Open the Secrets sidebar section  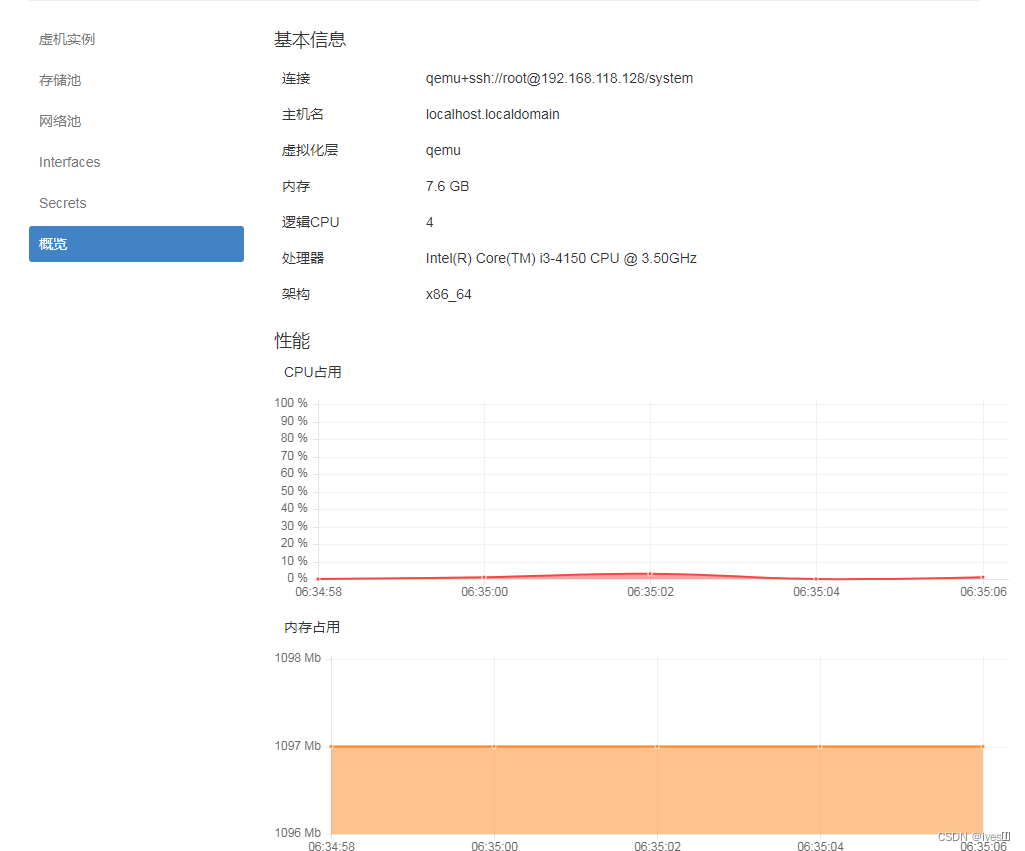(62, 203)
